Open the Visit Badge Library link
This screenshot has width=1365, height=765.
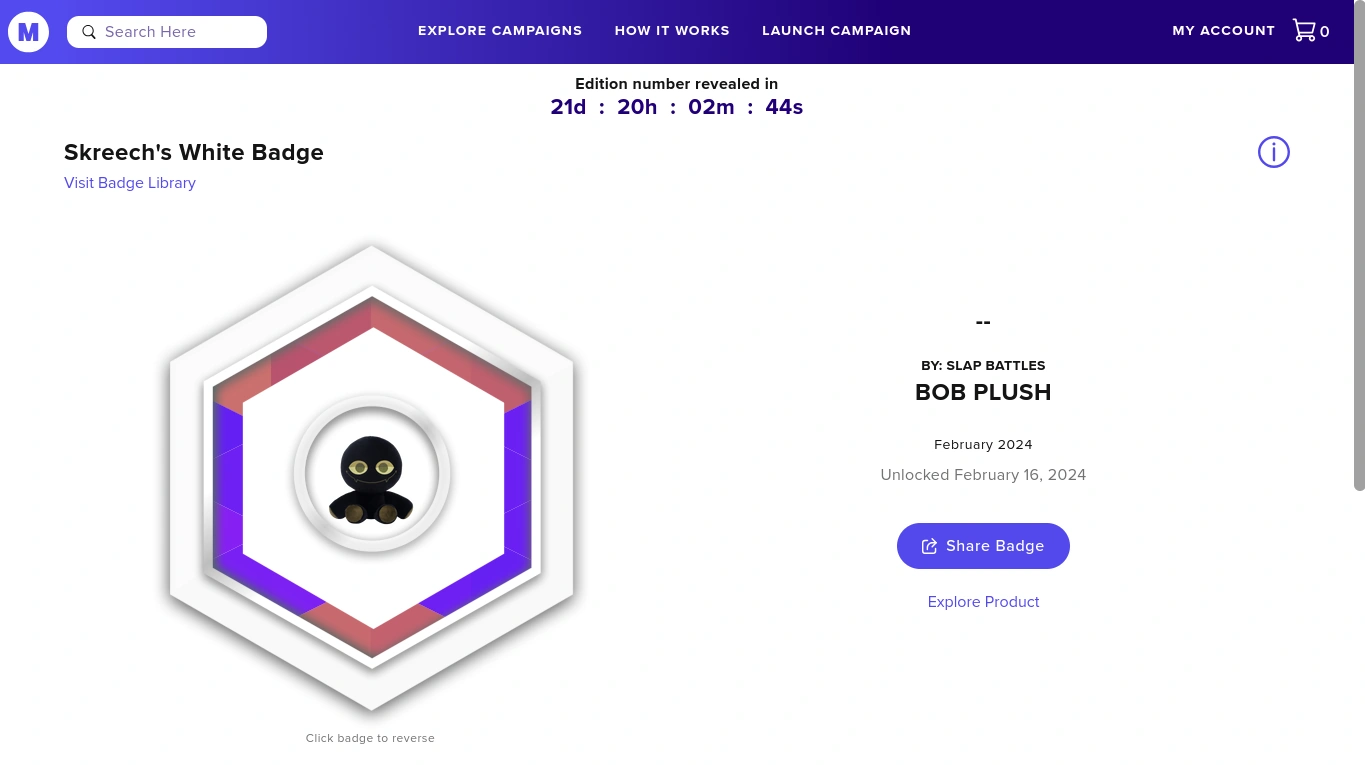click(130, 183)
